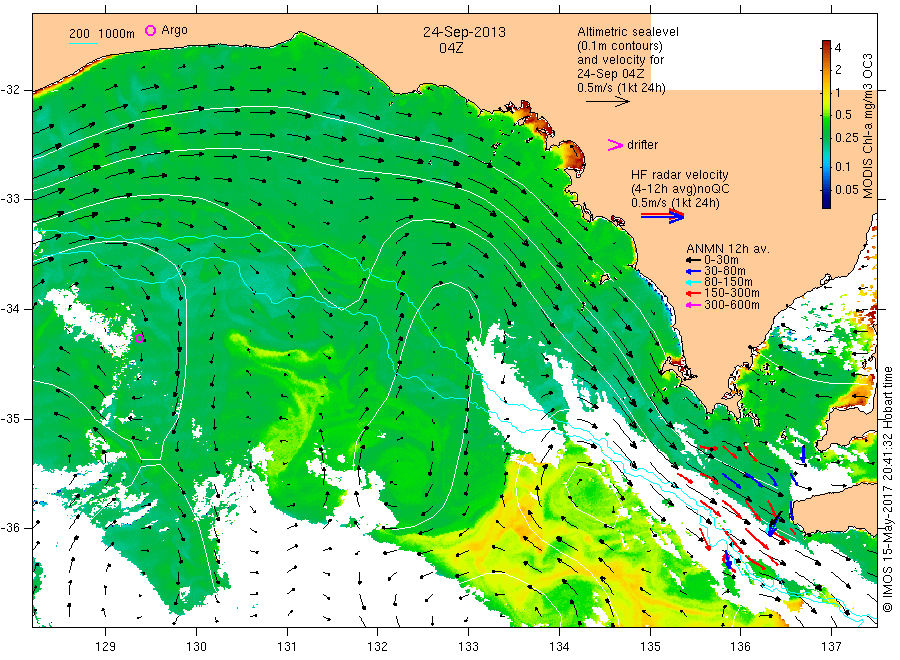Click the longitude label 131
900x660 pixels.
pos(287,647)
